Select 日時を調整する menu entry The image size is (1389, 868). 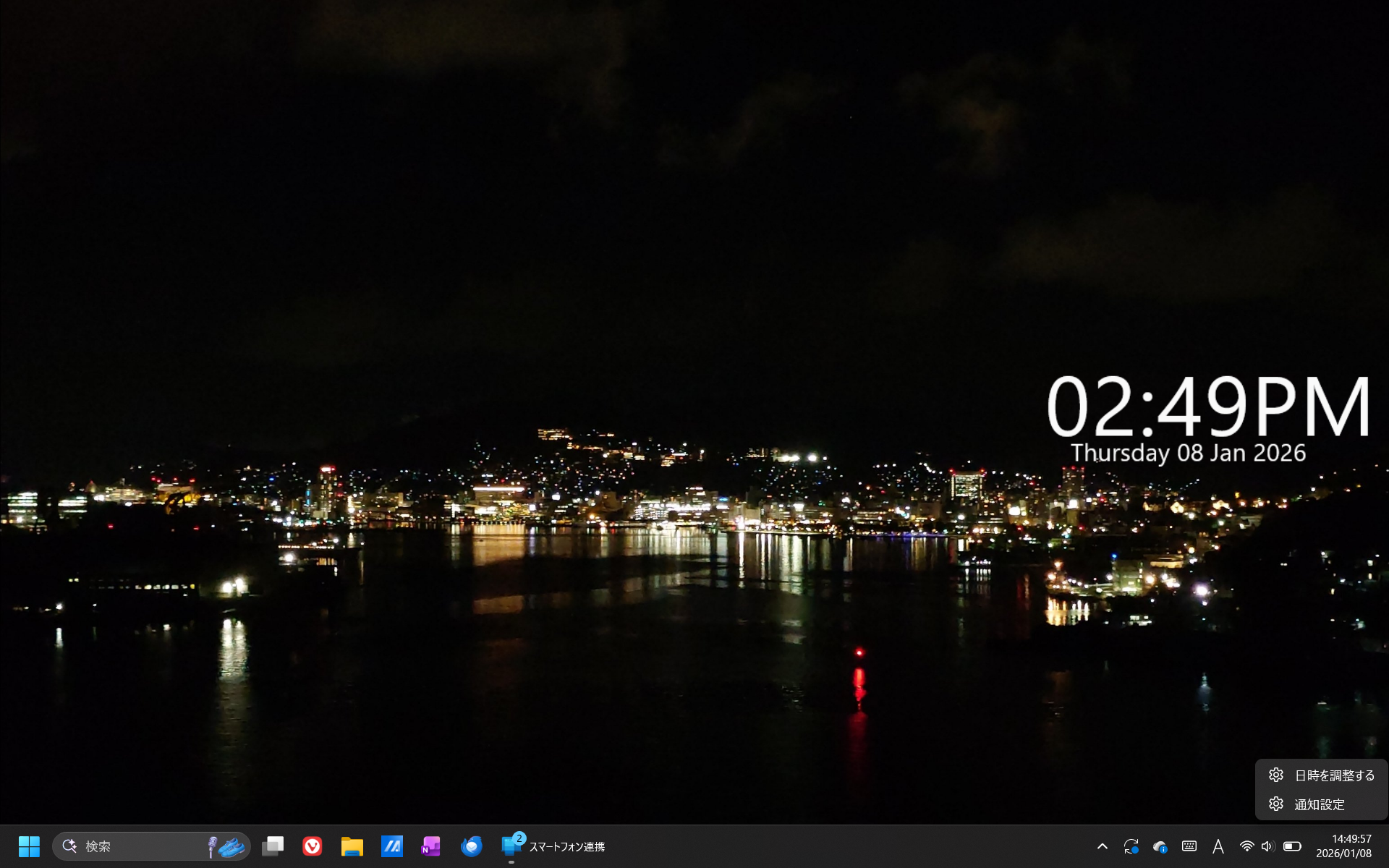[1322, 775]
